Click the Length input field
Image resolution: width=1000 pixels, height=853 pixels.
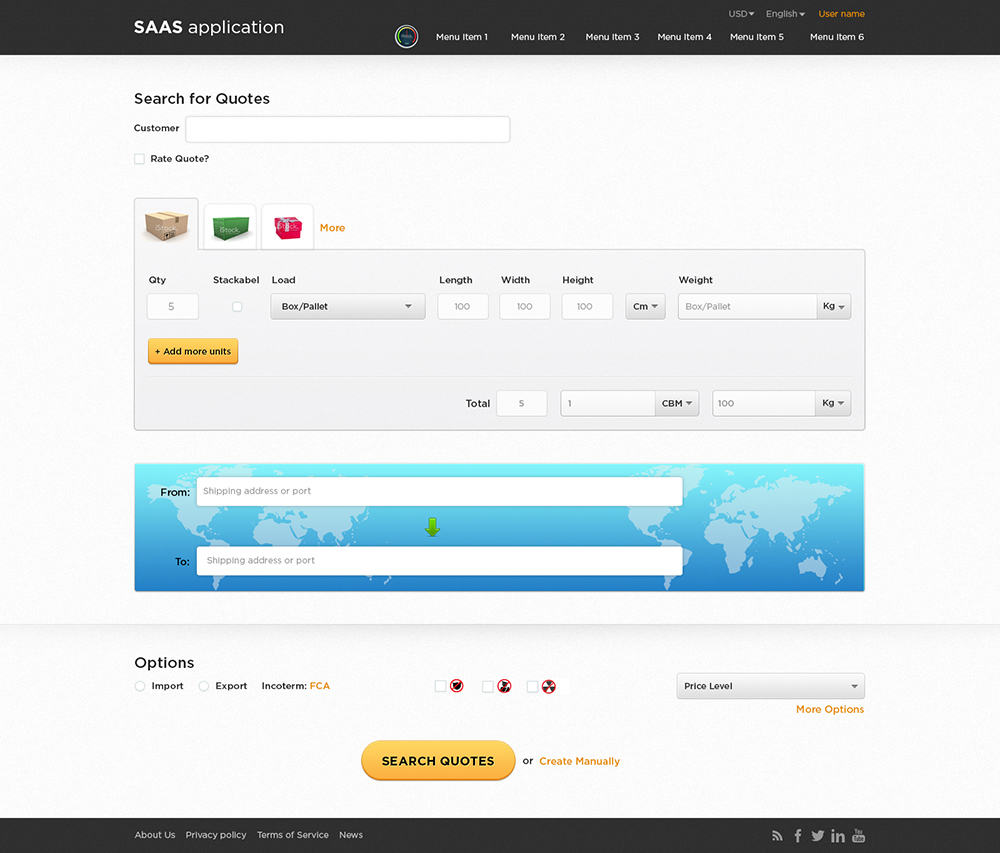click(463, 307)
